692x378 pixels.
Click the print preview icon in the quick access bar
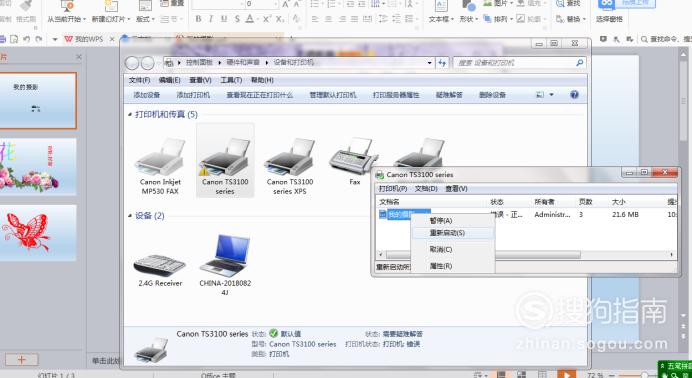coord(14,39)
